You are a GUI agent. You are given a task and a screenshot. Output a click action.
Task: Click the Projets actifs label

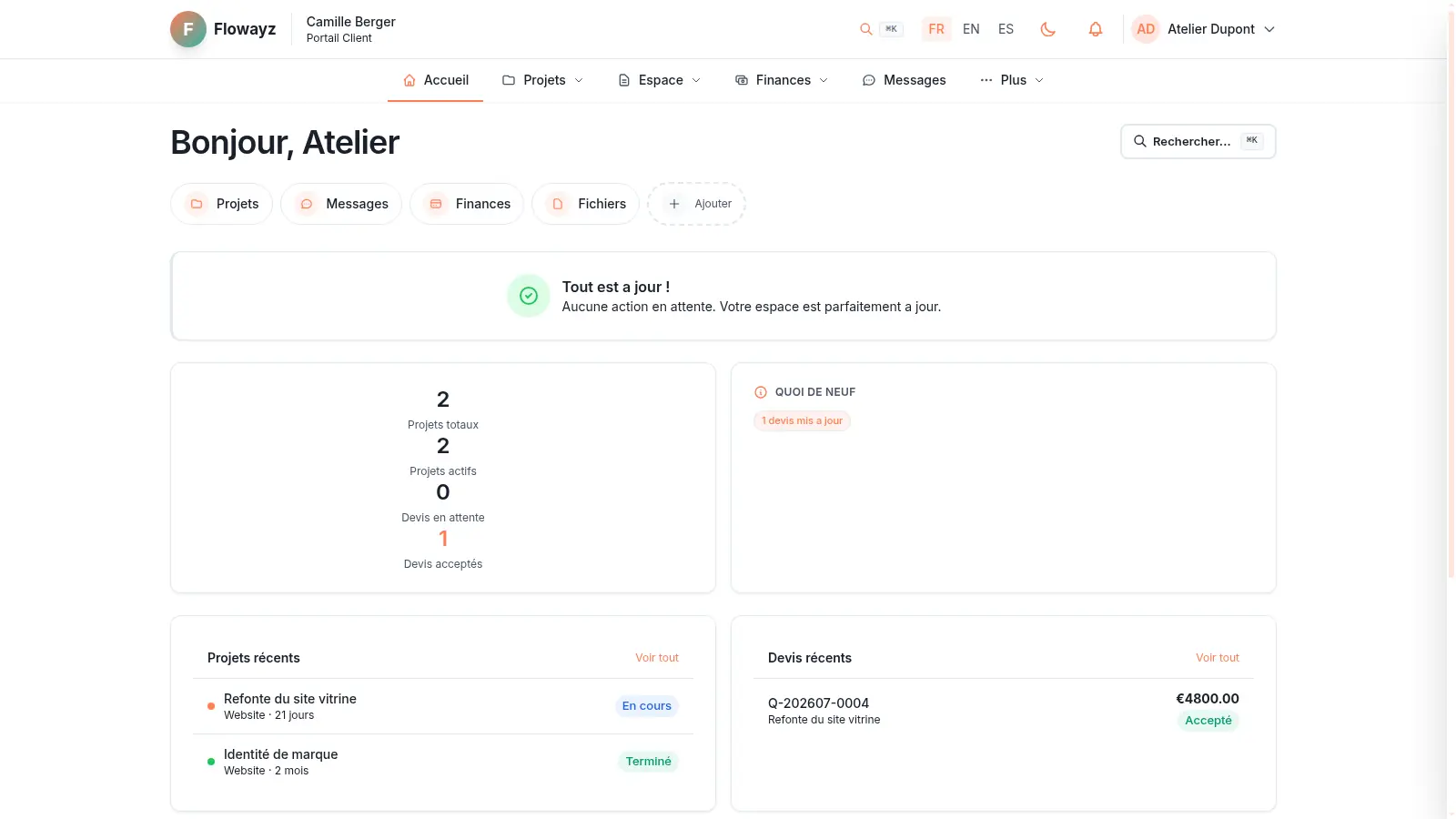pyautogui.click(x=443, y=471)
